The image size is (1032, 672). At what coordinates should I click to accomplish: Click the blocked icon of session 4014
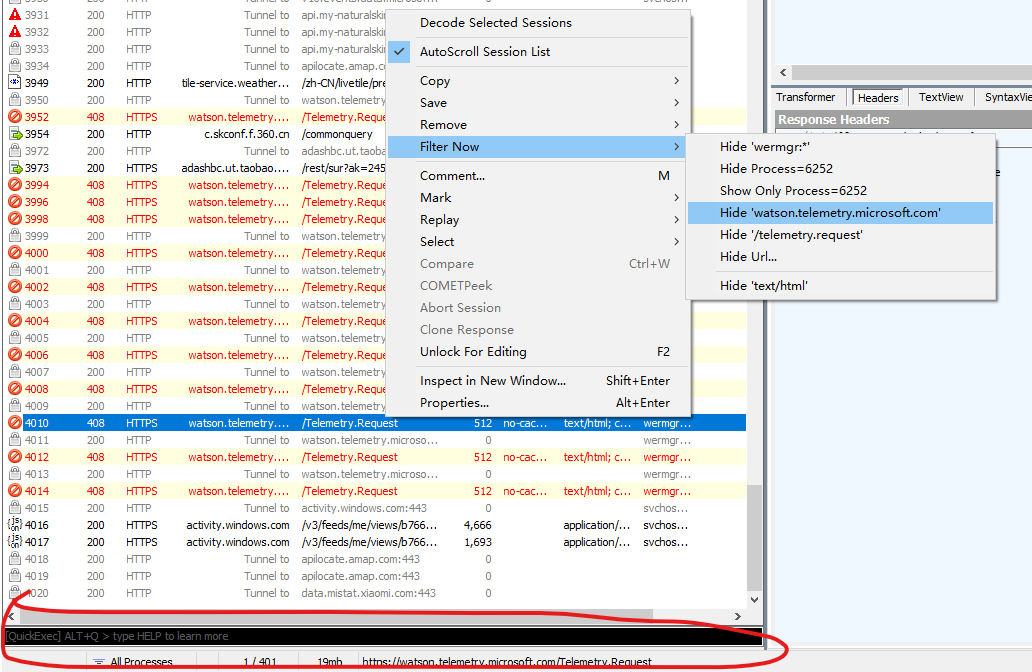[14, 491]
